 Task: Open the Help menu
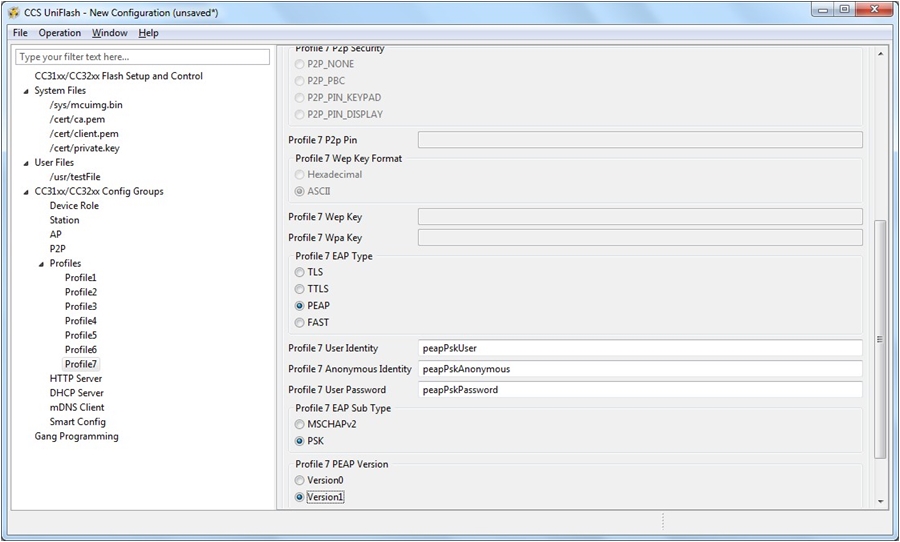[148, 33]
